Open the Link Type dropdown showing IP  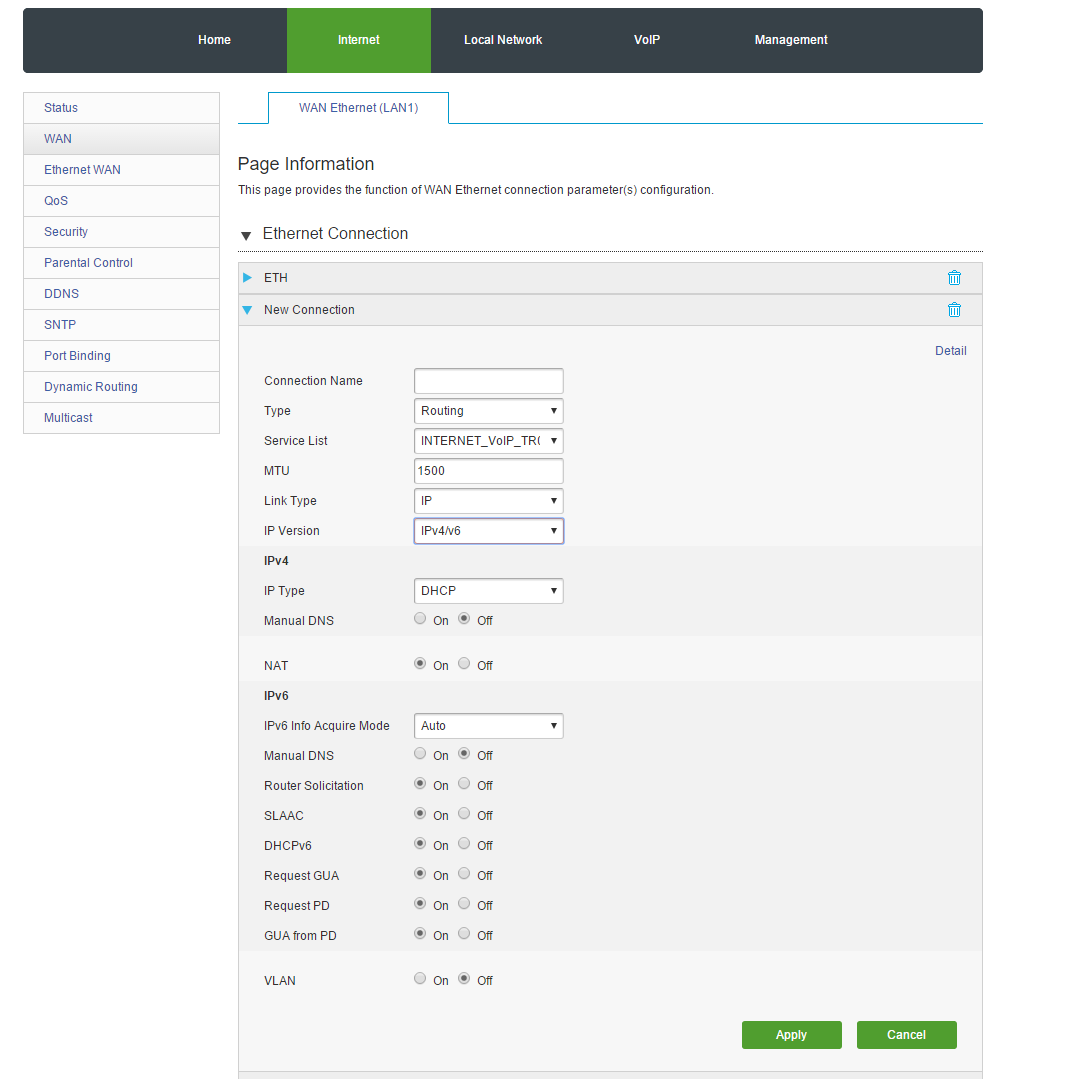488,501
